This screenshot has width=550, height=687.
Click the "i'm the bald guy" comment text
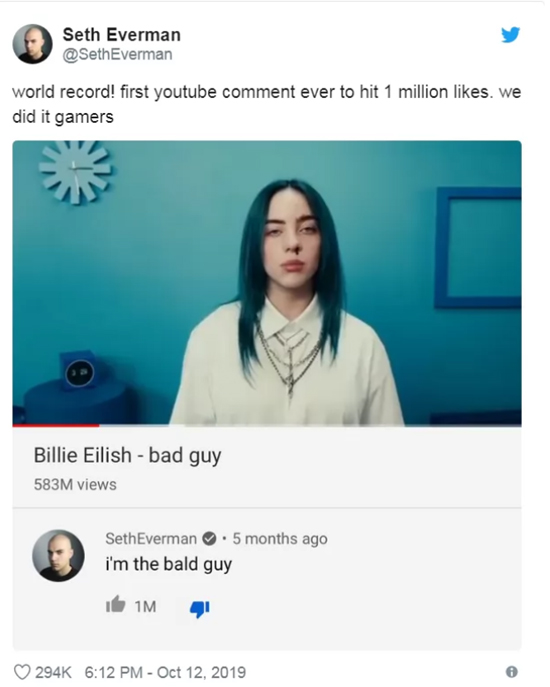click(168, 564)
